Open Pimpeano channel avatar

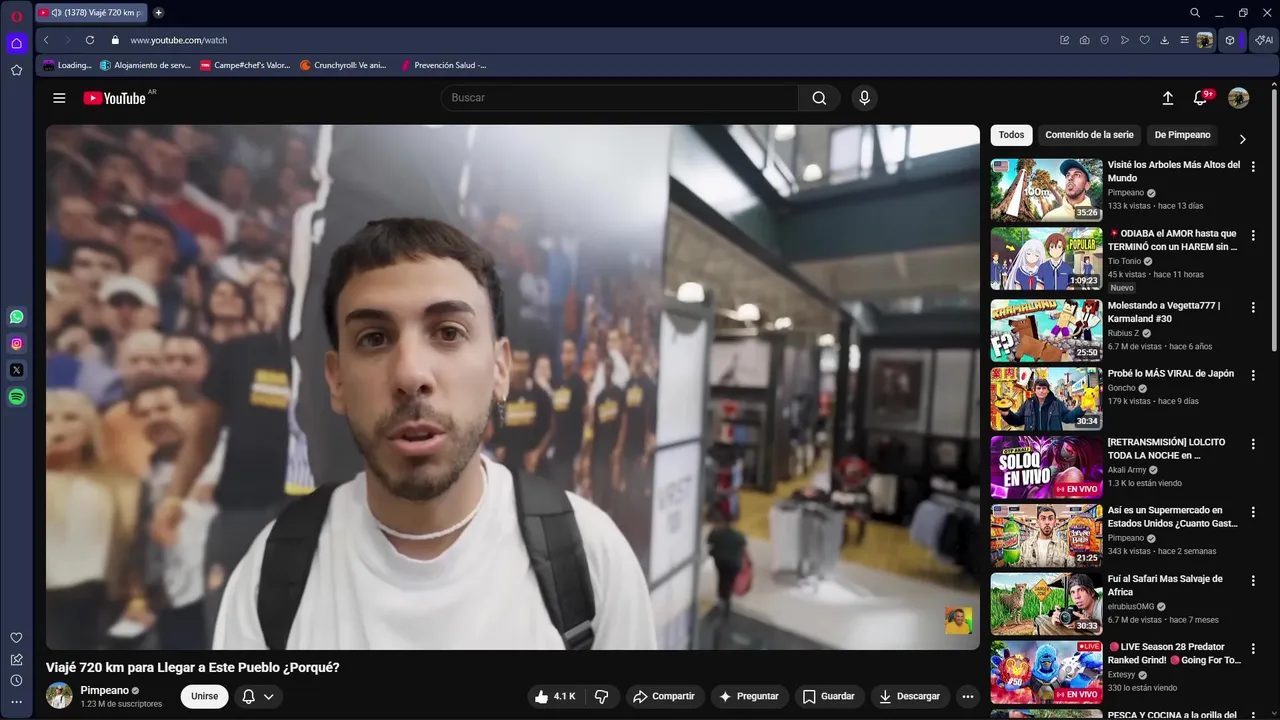tap(60, 696)
